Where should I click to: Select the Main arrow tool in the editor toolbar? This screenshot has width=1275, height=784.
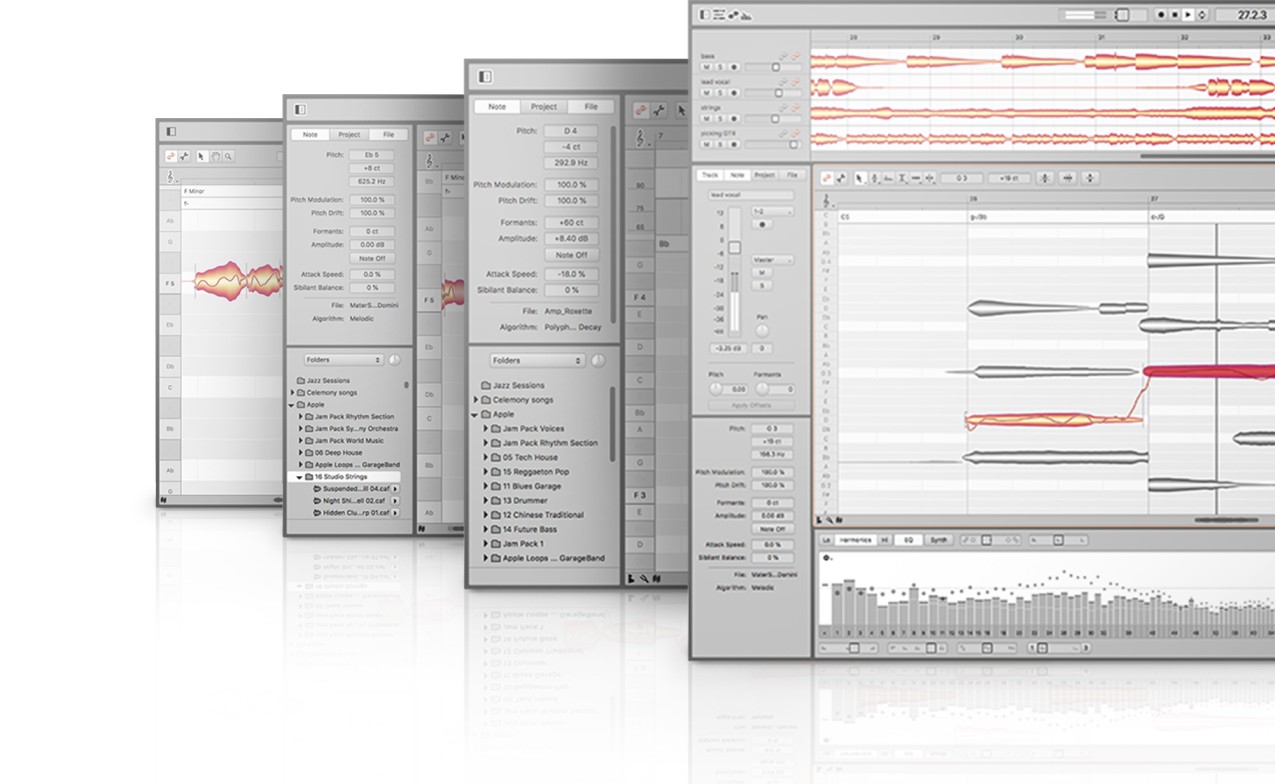click(x=859, y=178)
